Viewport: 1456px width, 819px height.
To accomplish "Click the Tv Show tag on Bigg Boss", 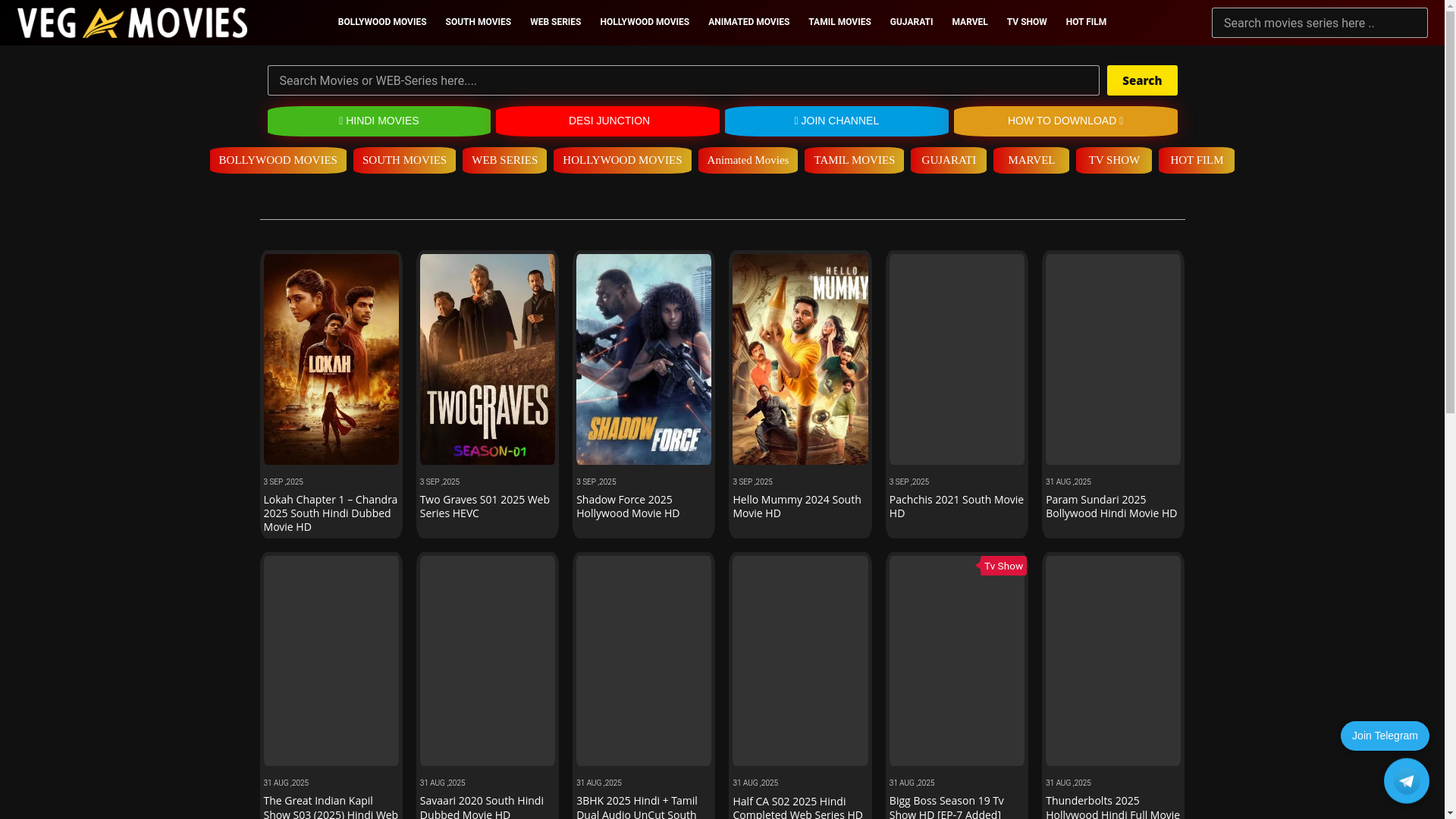I will coord(1003,566).
